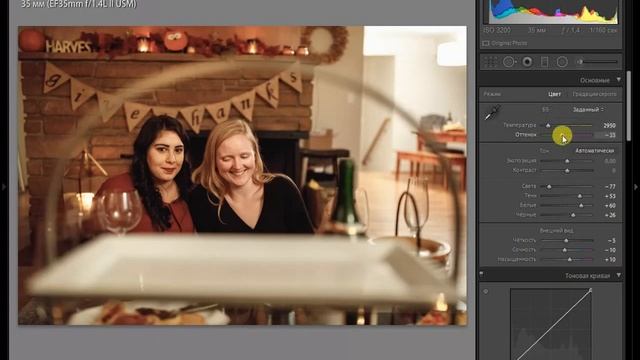
Task: Click the Экспозиция slider handle
Action: pyautogui.click(x=567, y=161)
